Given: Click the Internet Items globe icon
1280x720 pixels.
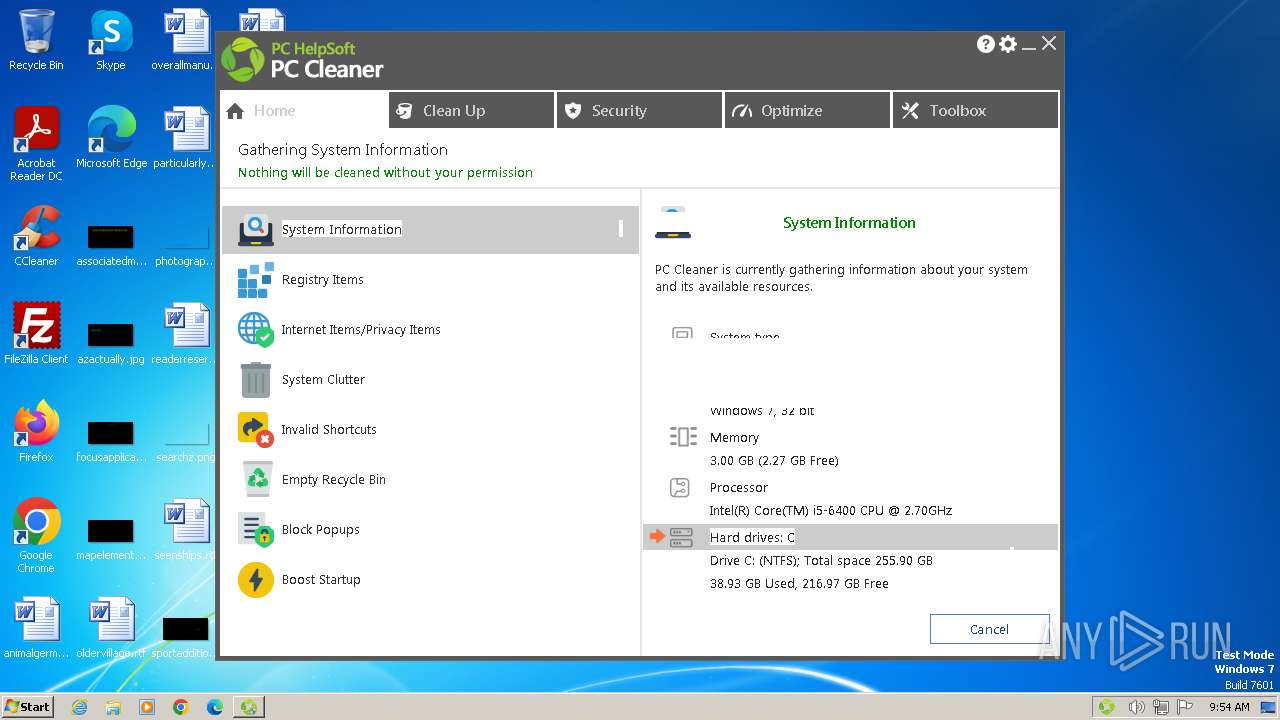Looking at the screenshot, I should click(x=256, y=330).
